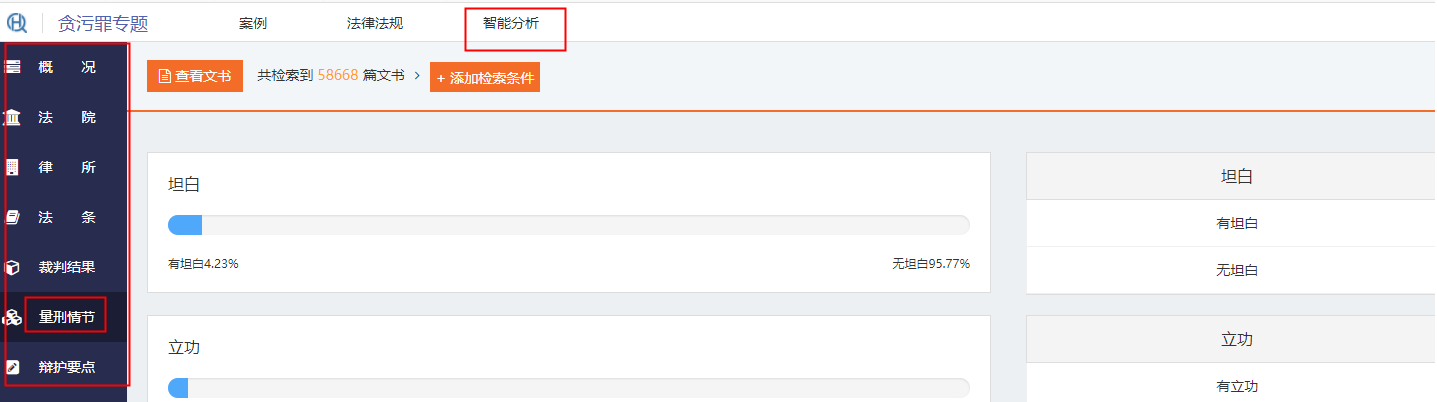
Task: Click the 坦白 progress bar
Action: [x=568, y=225]
